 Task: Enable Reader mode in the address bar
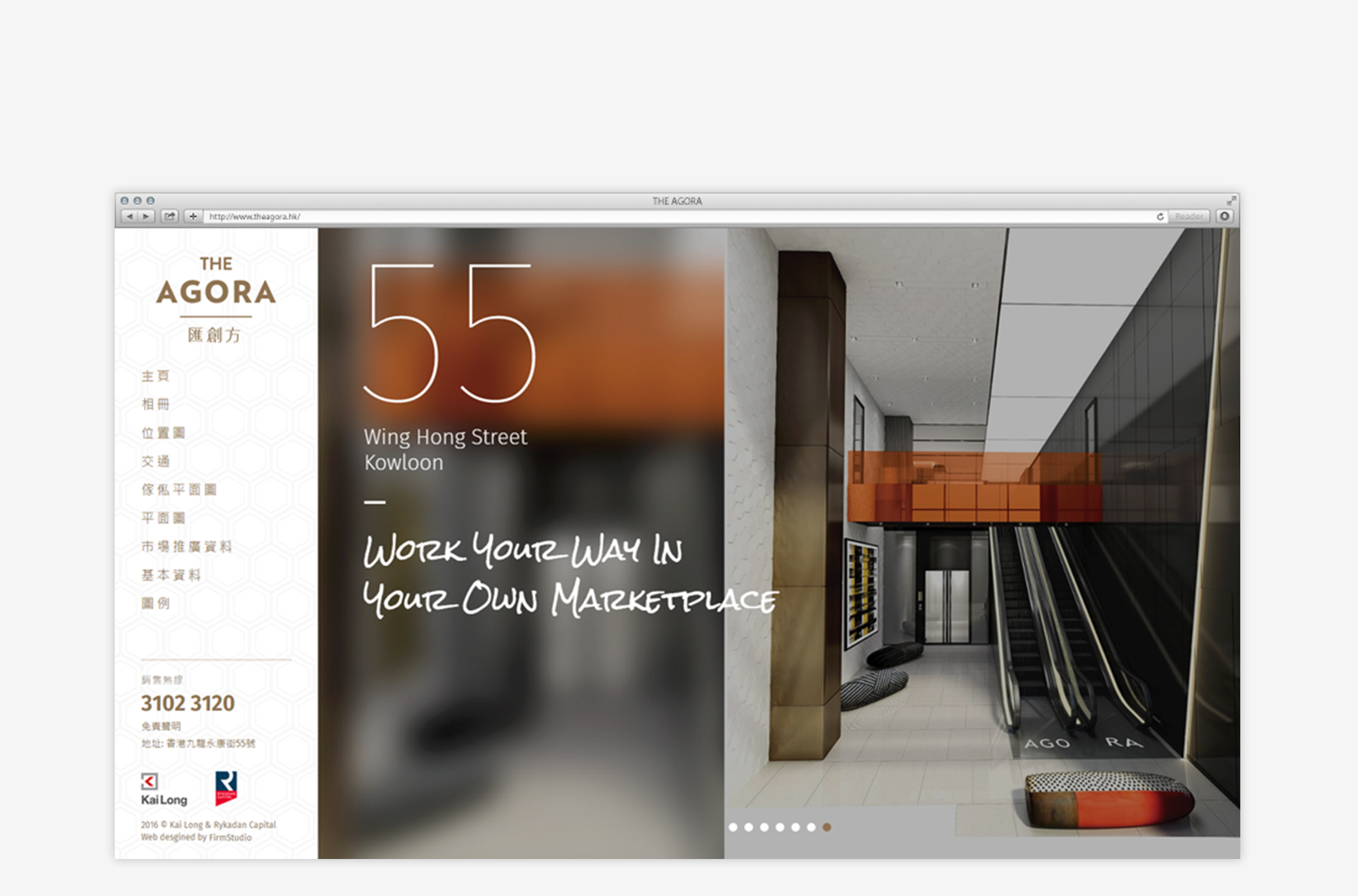point(1190,216)
